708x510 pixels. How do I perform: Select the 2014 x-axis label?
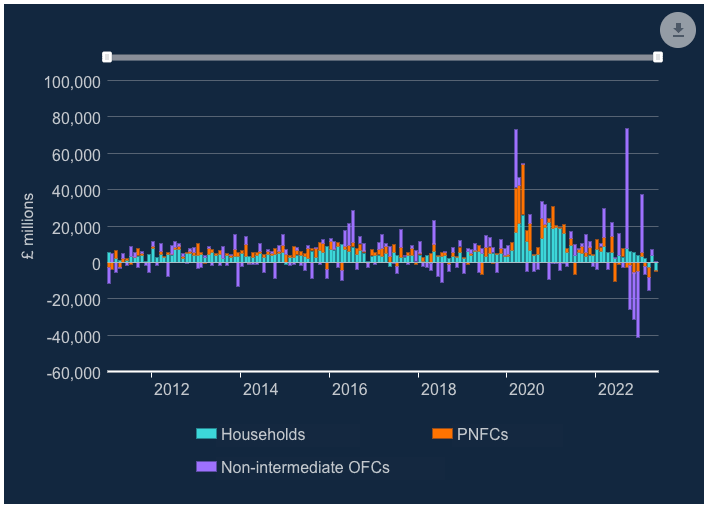click(260, 389)
